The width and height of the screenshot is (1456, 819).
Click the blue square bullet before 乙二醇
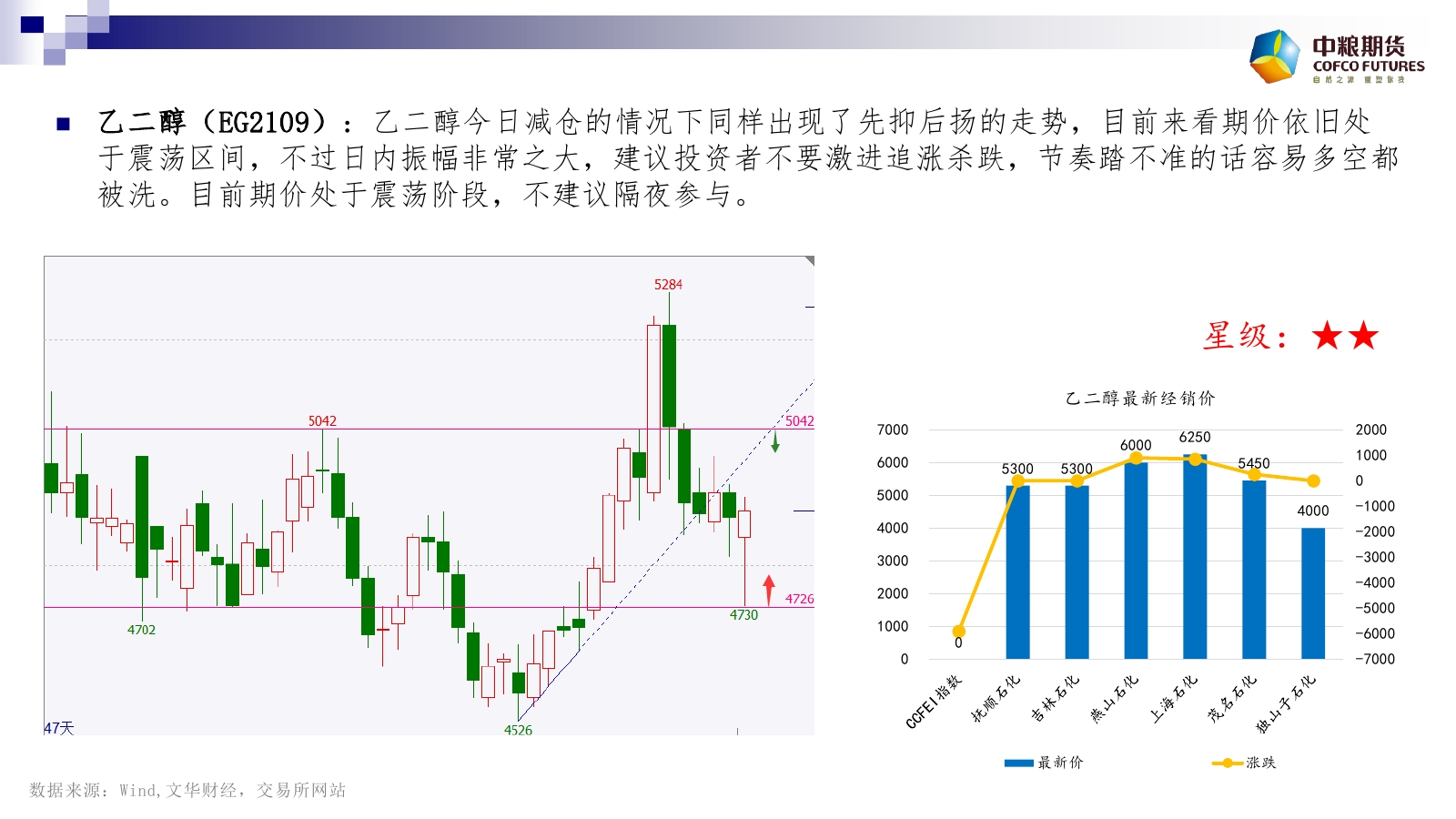[63, 124]
